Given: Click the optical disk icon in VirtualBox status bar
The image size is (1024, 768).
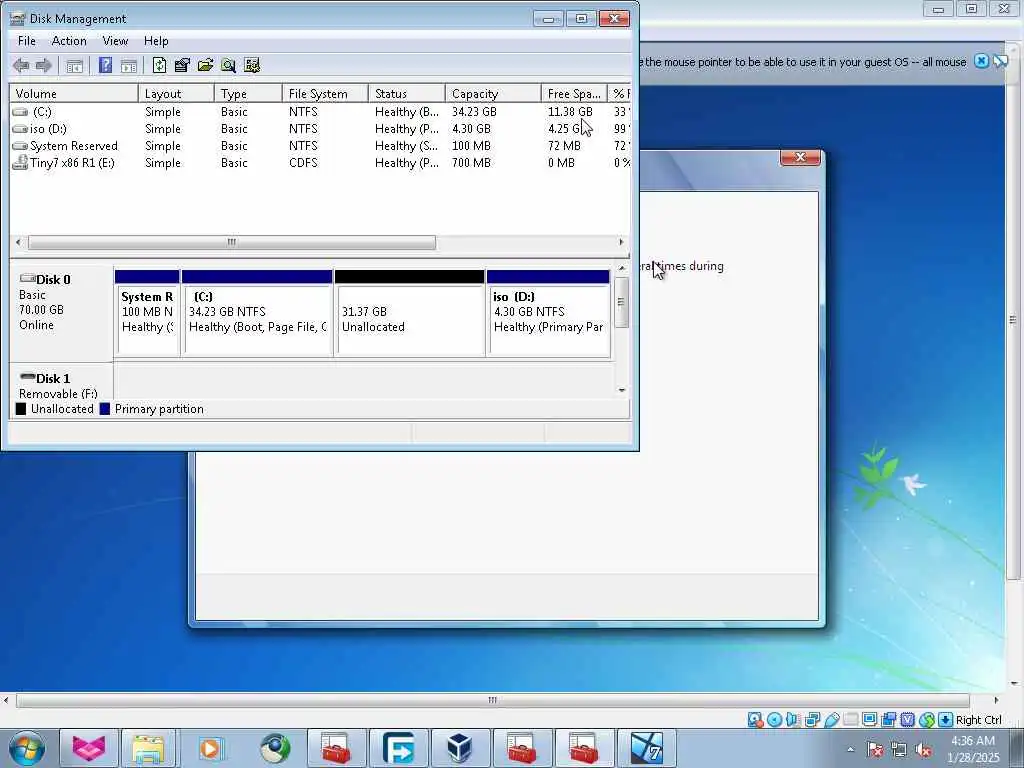Looking at the screenshot, I should click(x=775, y=720).
